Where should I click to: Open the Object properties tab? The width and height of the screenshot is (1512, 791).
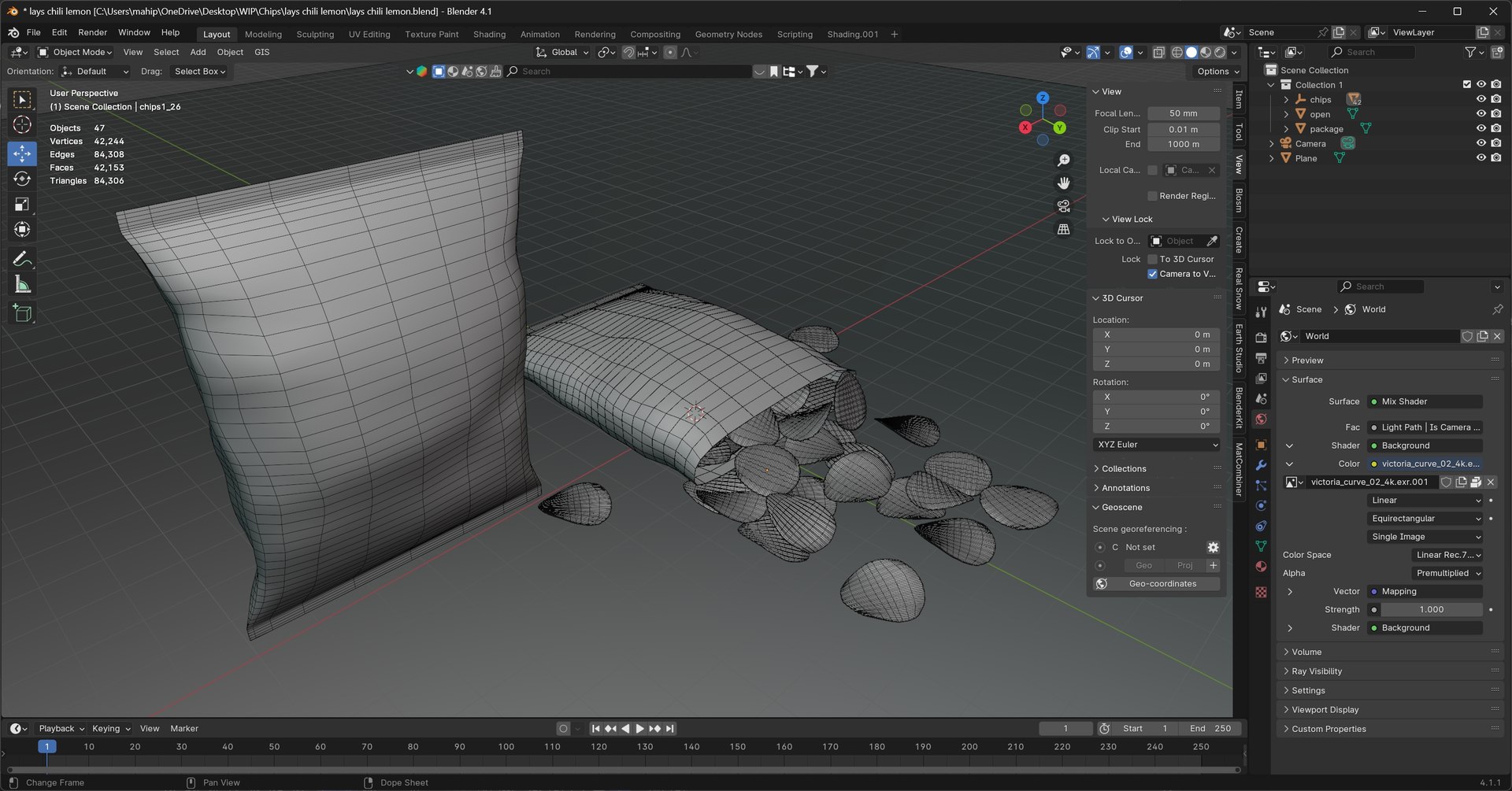(1261, 445)
